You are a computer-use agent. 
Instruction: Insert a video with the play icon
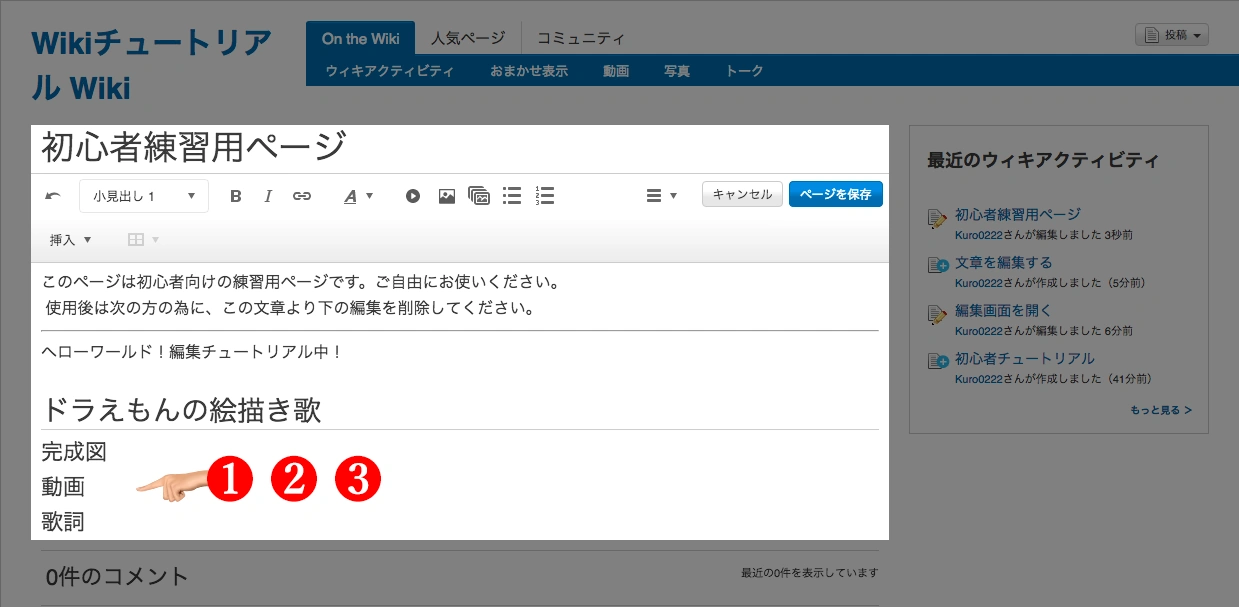pyautogui.click(x=413, y=196)
